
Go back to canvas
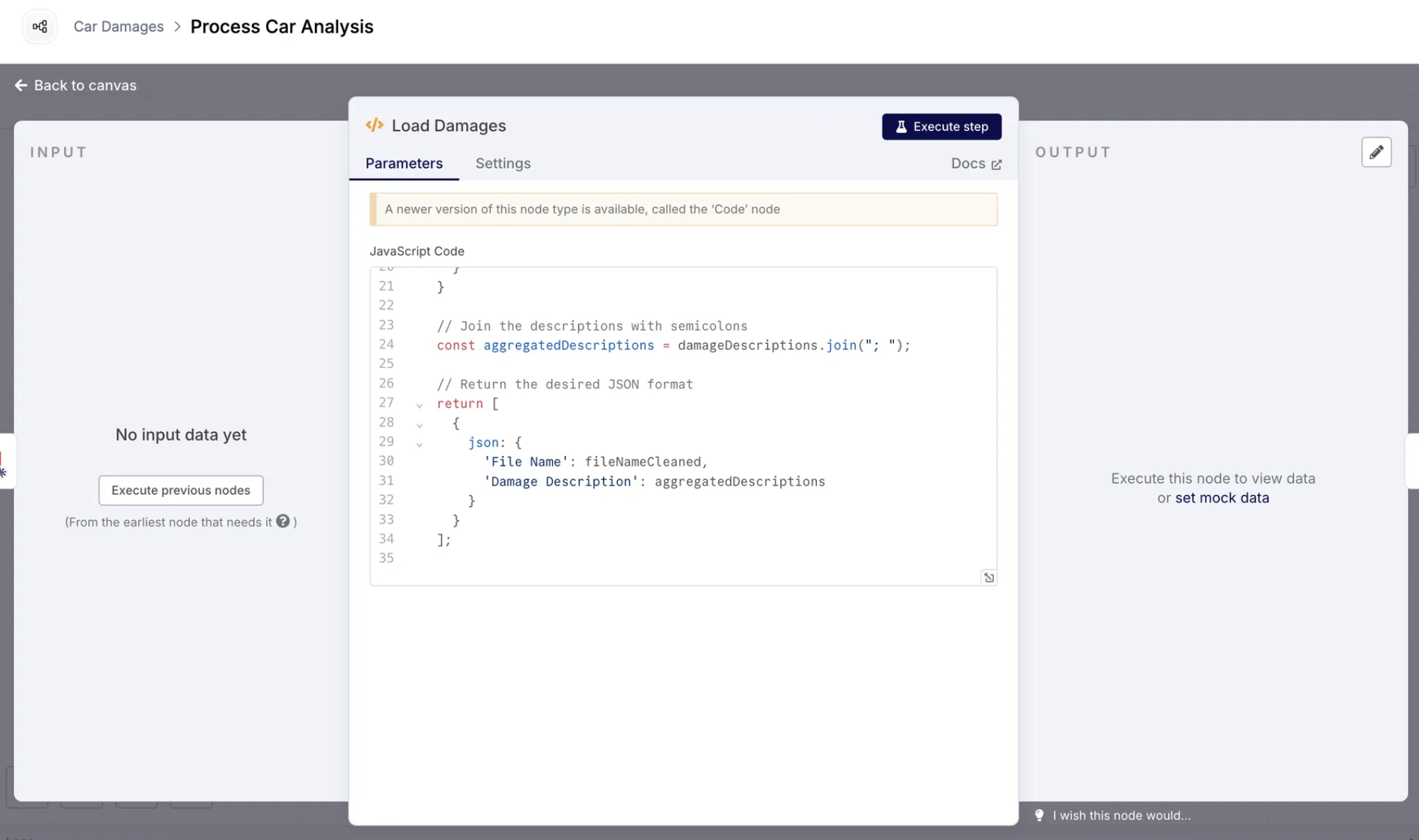point(76,85)
